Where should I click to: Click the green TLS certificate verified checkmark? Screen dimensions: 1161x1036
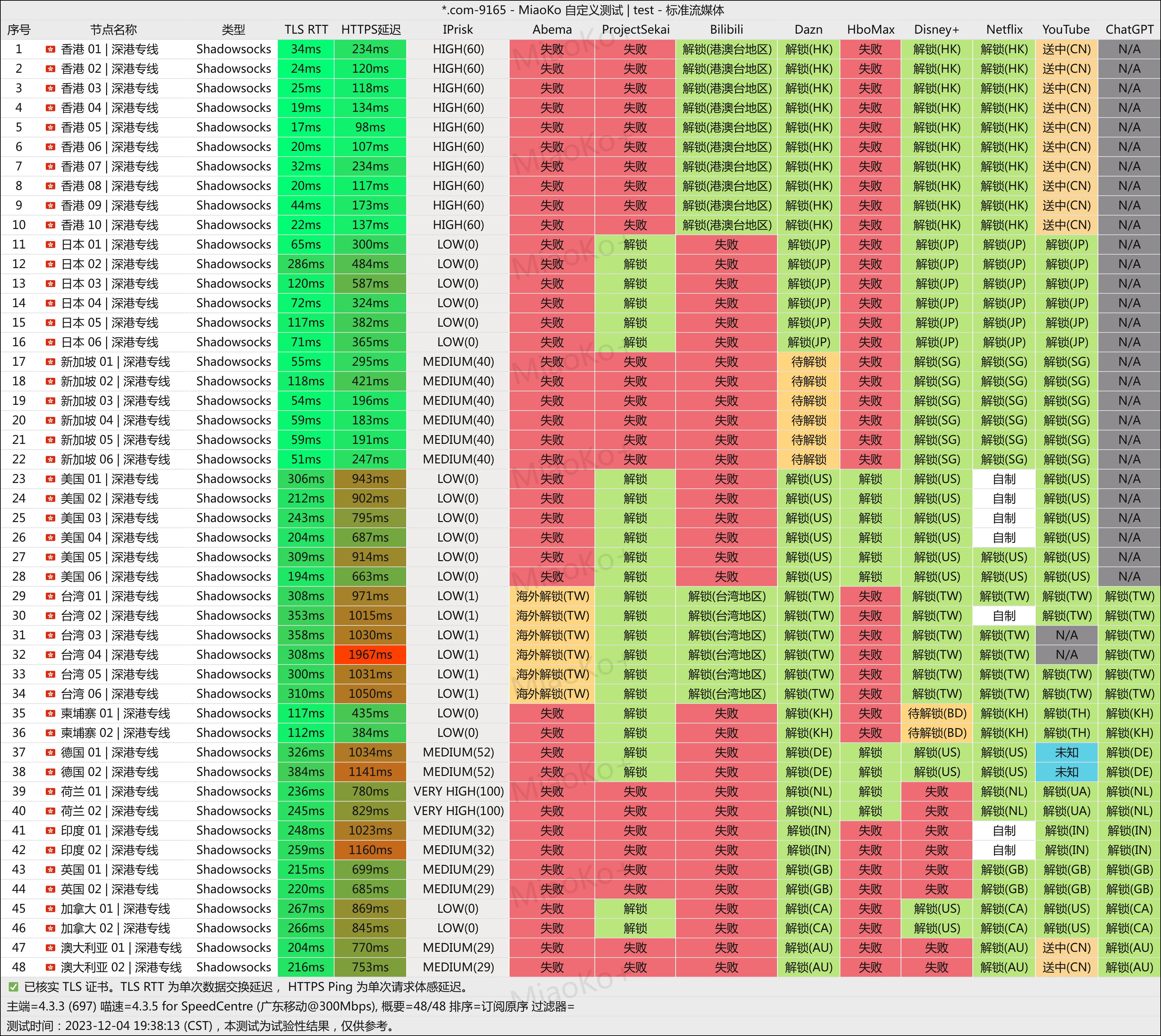[x=13, y=987]
